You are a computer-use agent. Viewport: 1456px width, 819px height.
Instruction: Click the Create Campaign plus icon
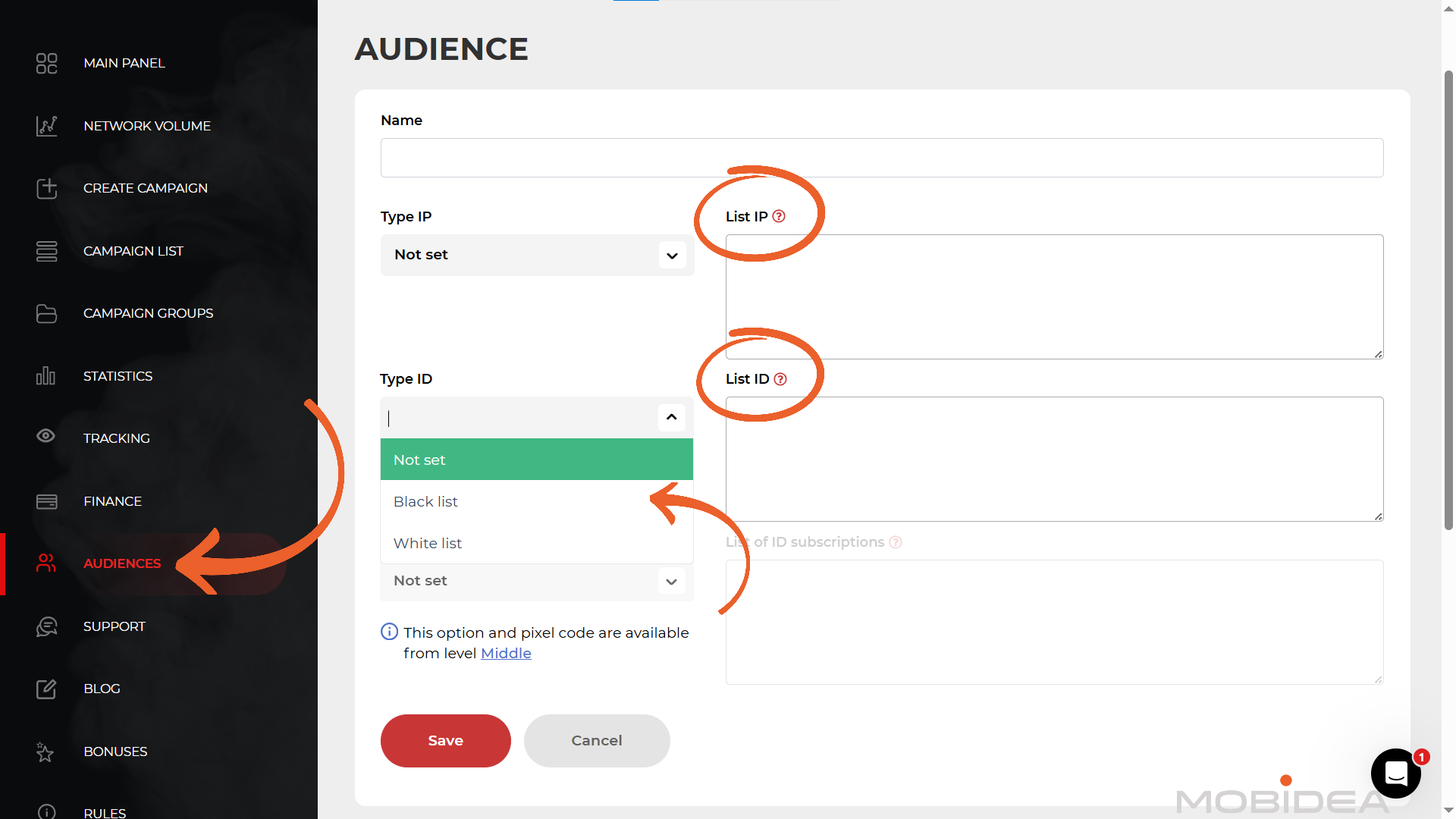[46, 188]
